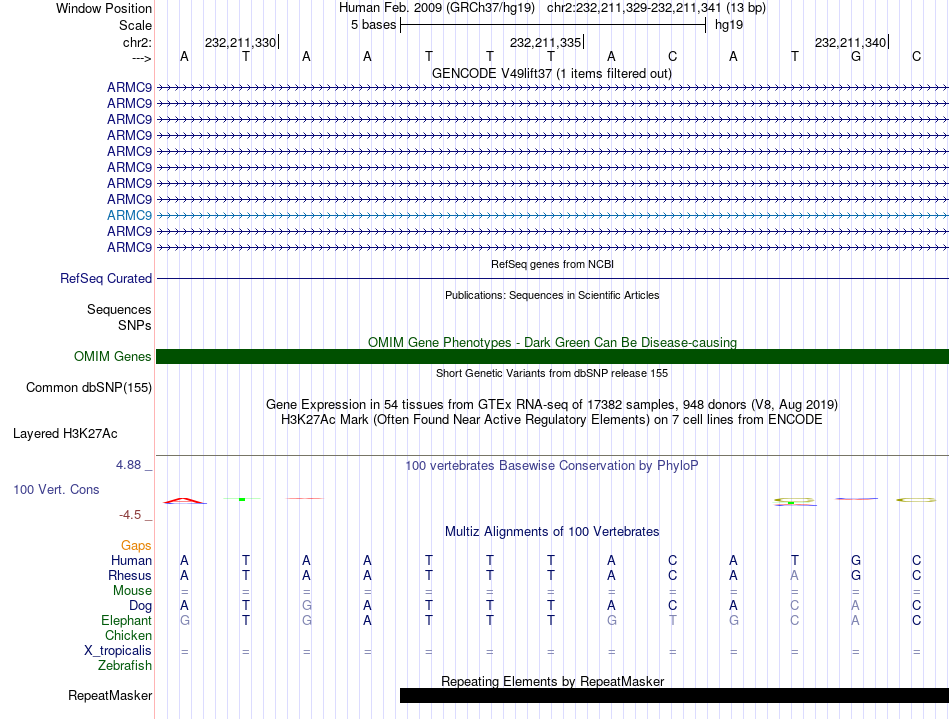The width and height of the screenshot is (950, 719).
Task: Click the black RepeatMasker element bar
Action: point(674,695)
